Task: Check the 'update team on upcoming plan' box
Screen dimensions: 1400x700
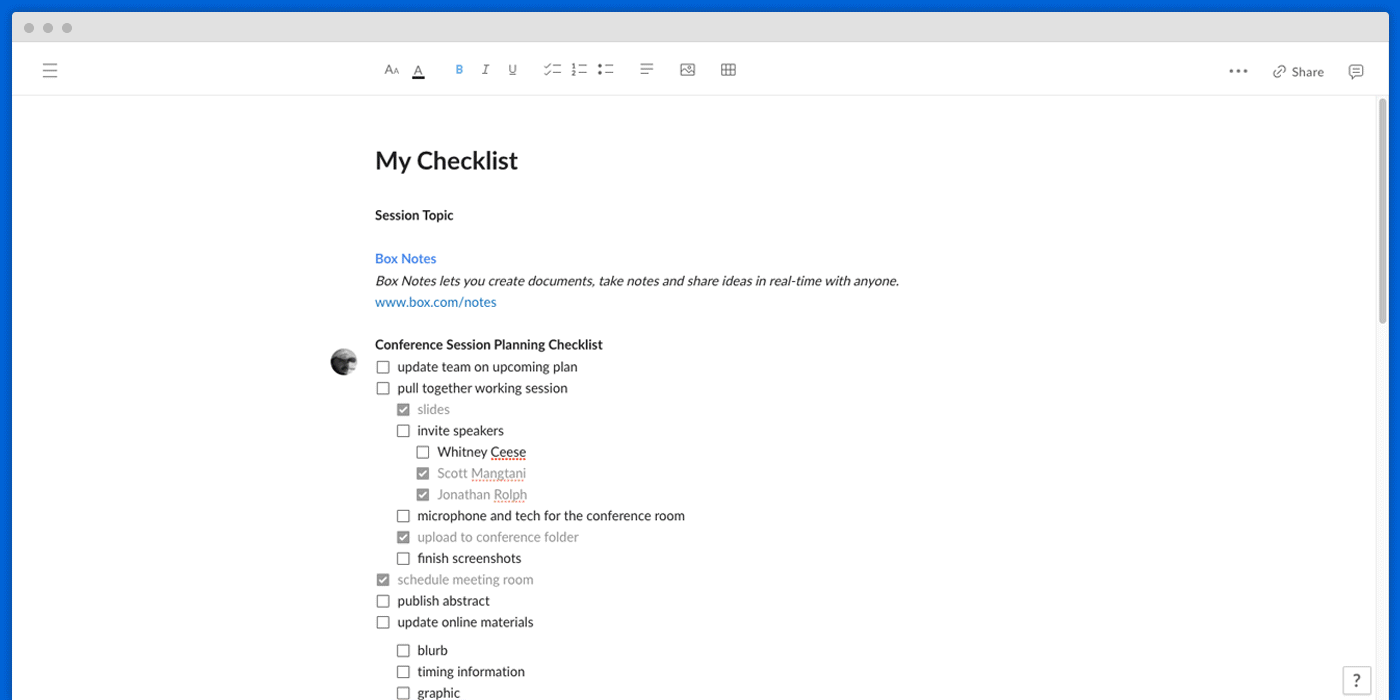Action: [x=383, y=367]
